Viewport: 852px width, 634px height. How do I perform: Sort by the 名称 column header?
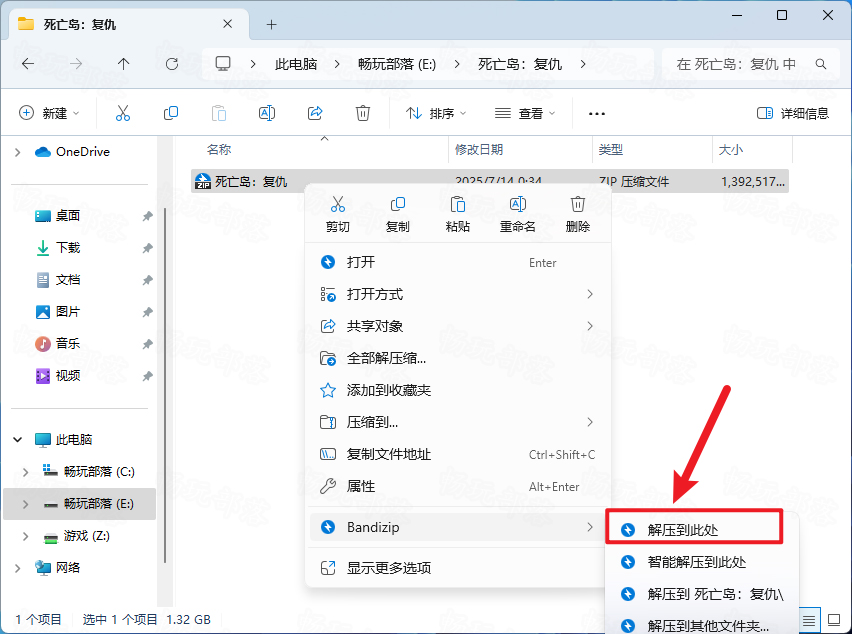tap(219, 149)
